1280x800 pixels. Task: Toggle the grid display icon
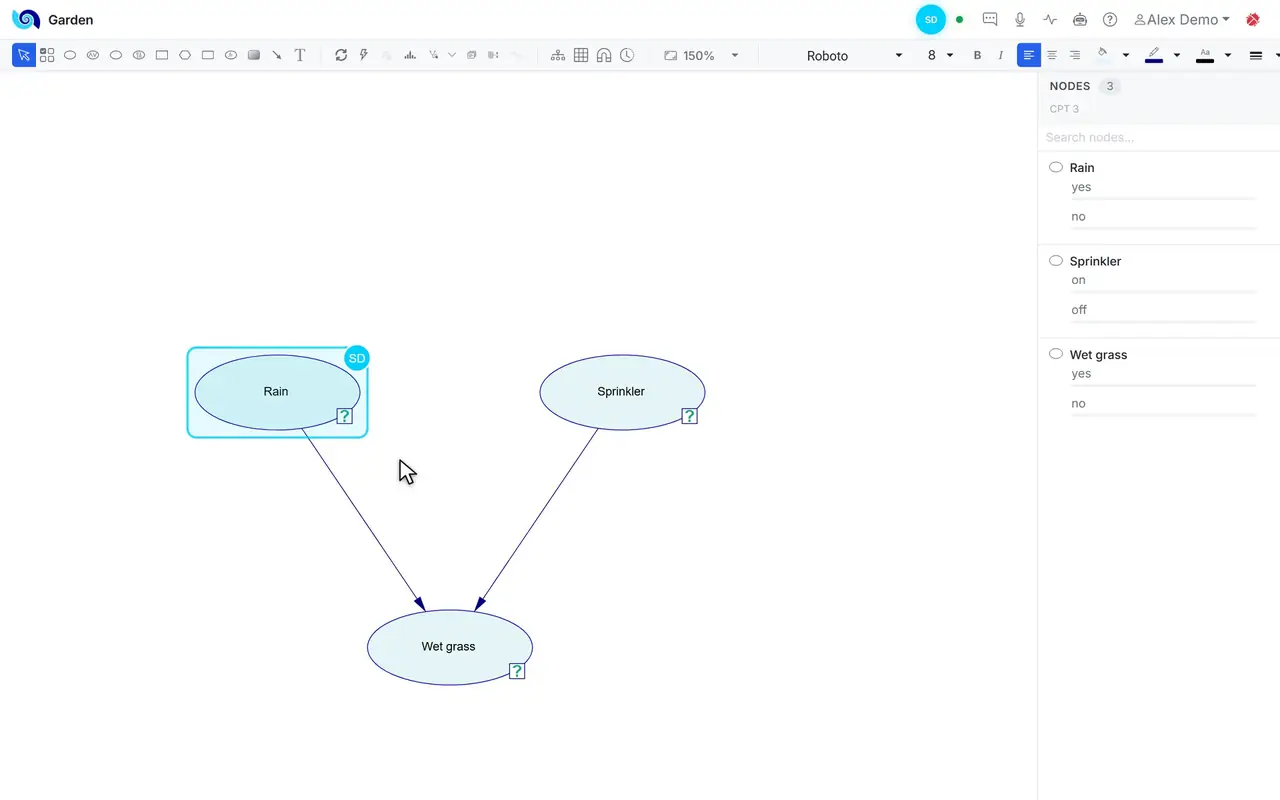click(581, 55)
